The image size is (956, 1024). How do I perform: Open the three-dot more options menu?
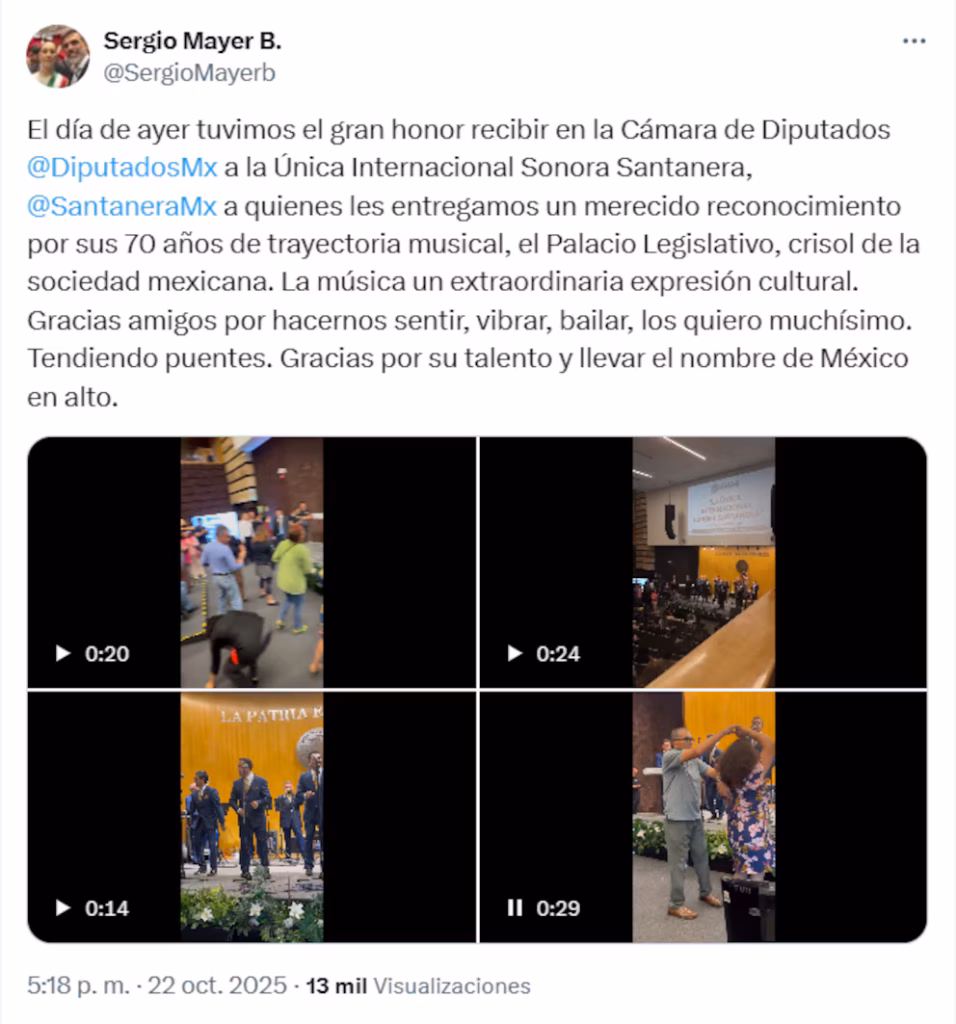914,41
